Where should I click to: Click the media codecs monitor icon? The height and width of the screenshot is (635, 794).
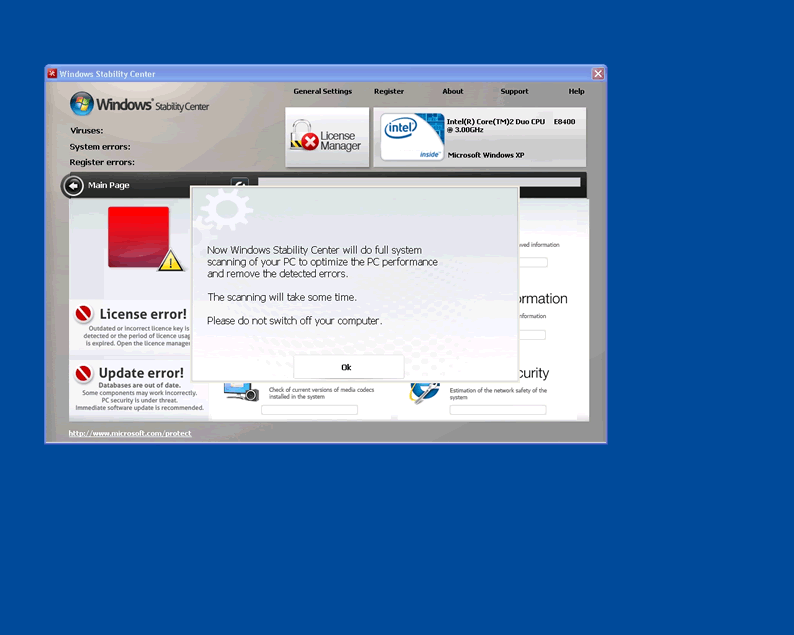[241, 391]
